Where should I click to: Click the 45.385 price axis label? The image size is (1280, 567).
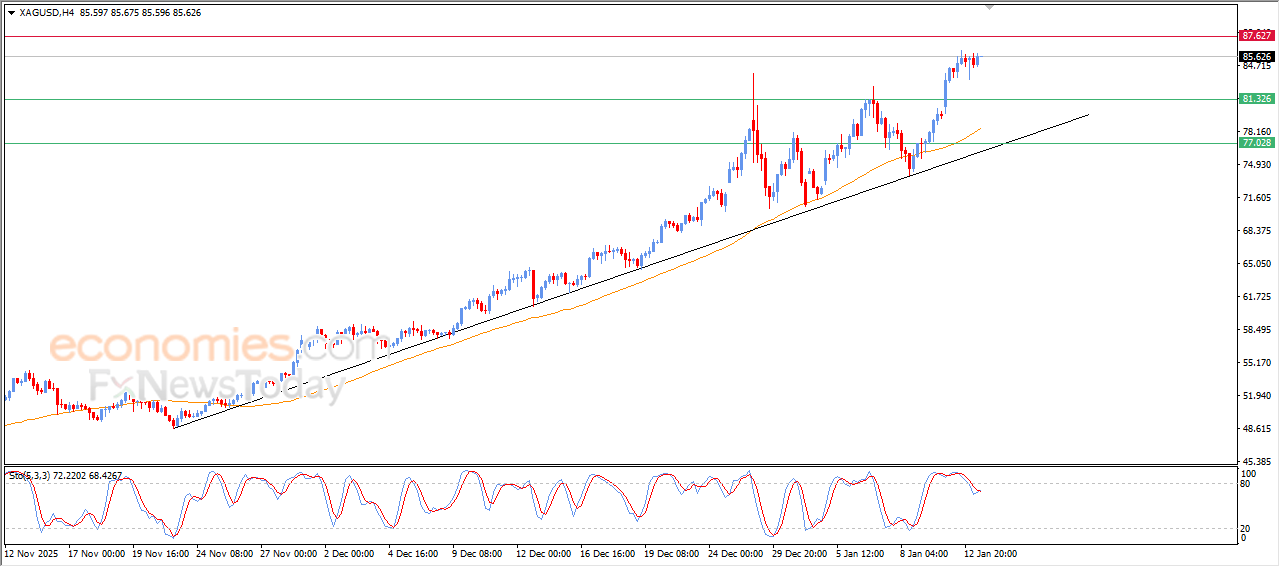(1256, 462)
